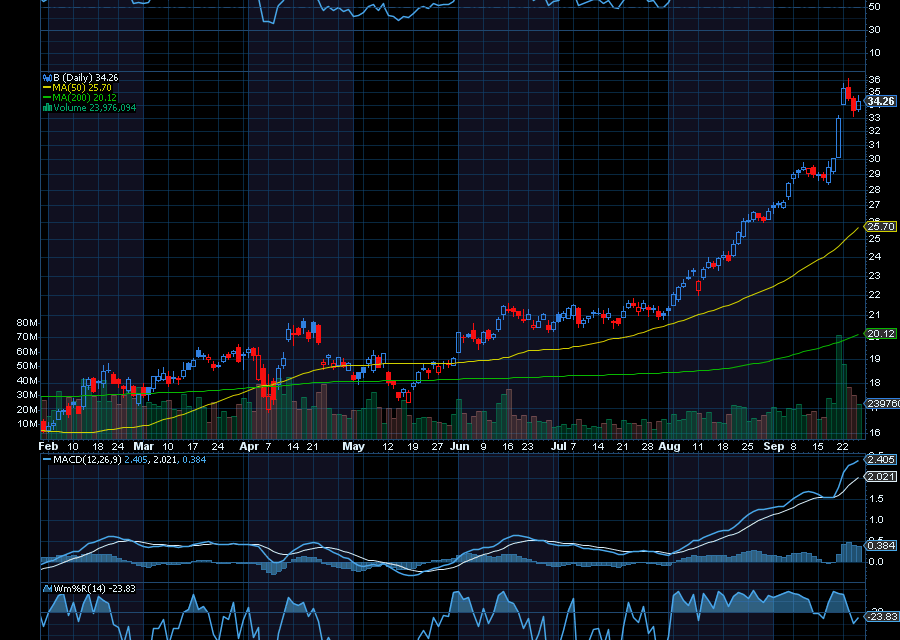Click the 36 price axis label

(x=875, y=80)
